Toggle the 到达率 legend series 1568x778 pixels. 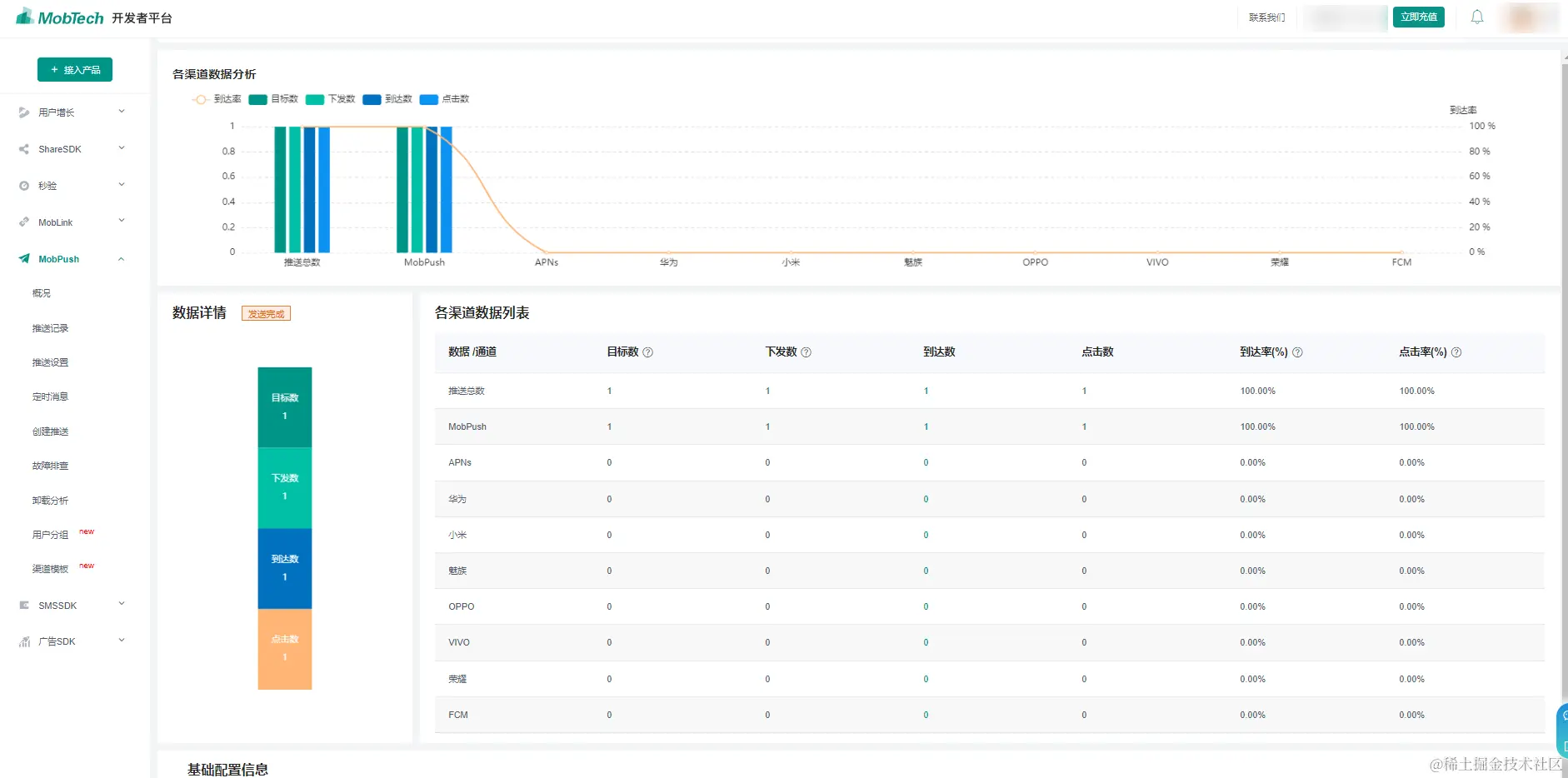217,99
